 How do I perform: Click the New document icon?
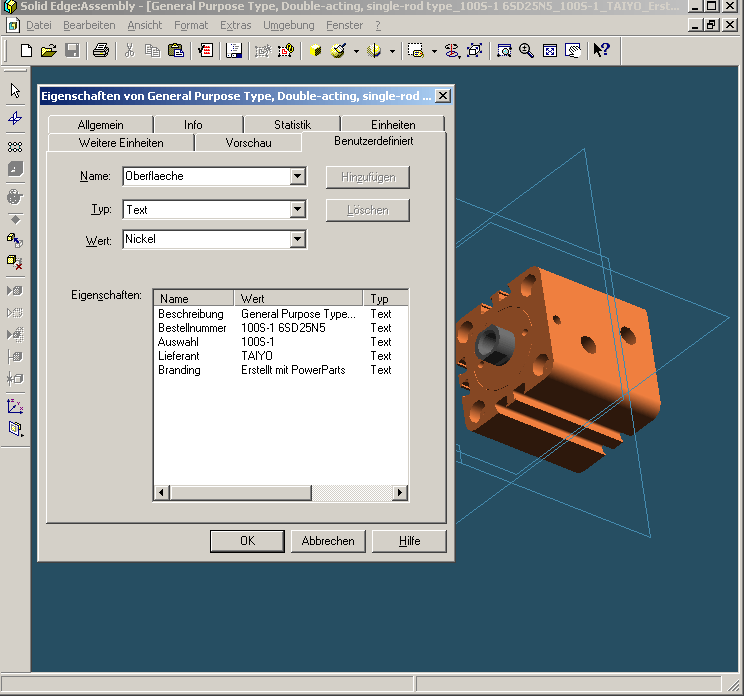[x=27, y=50]
